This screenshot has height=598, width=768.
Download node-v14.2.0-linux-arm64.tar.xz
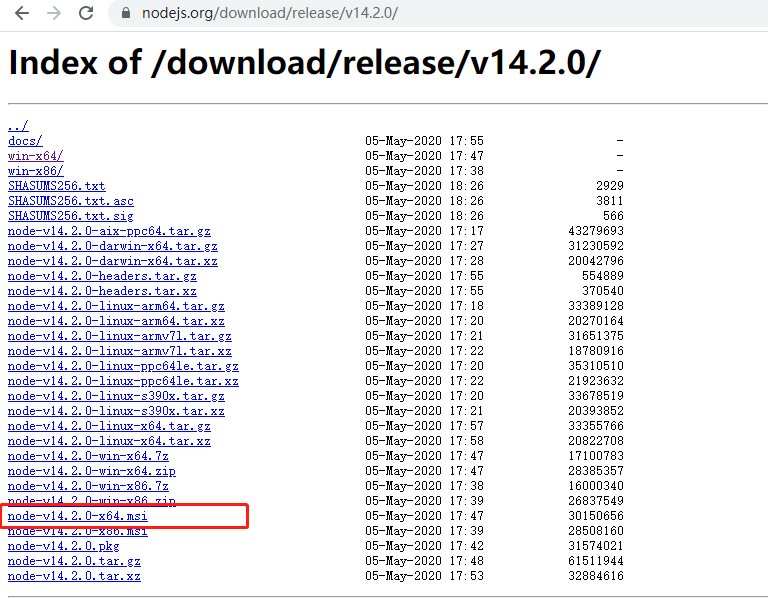click(116, 321)
